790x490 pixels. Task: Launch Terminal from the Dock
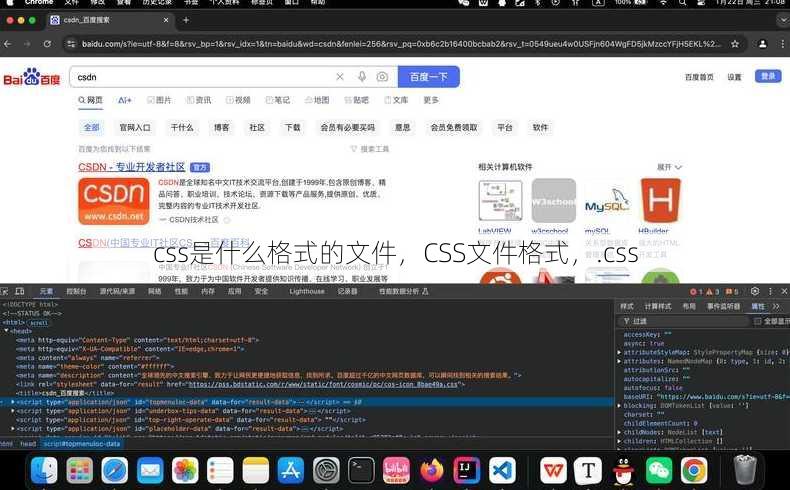click(x=361, y=471)
